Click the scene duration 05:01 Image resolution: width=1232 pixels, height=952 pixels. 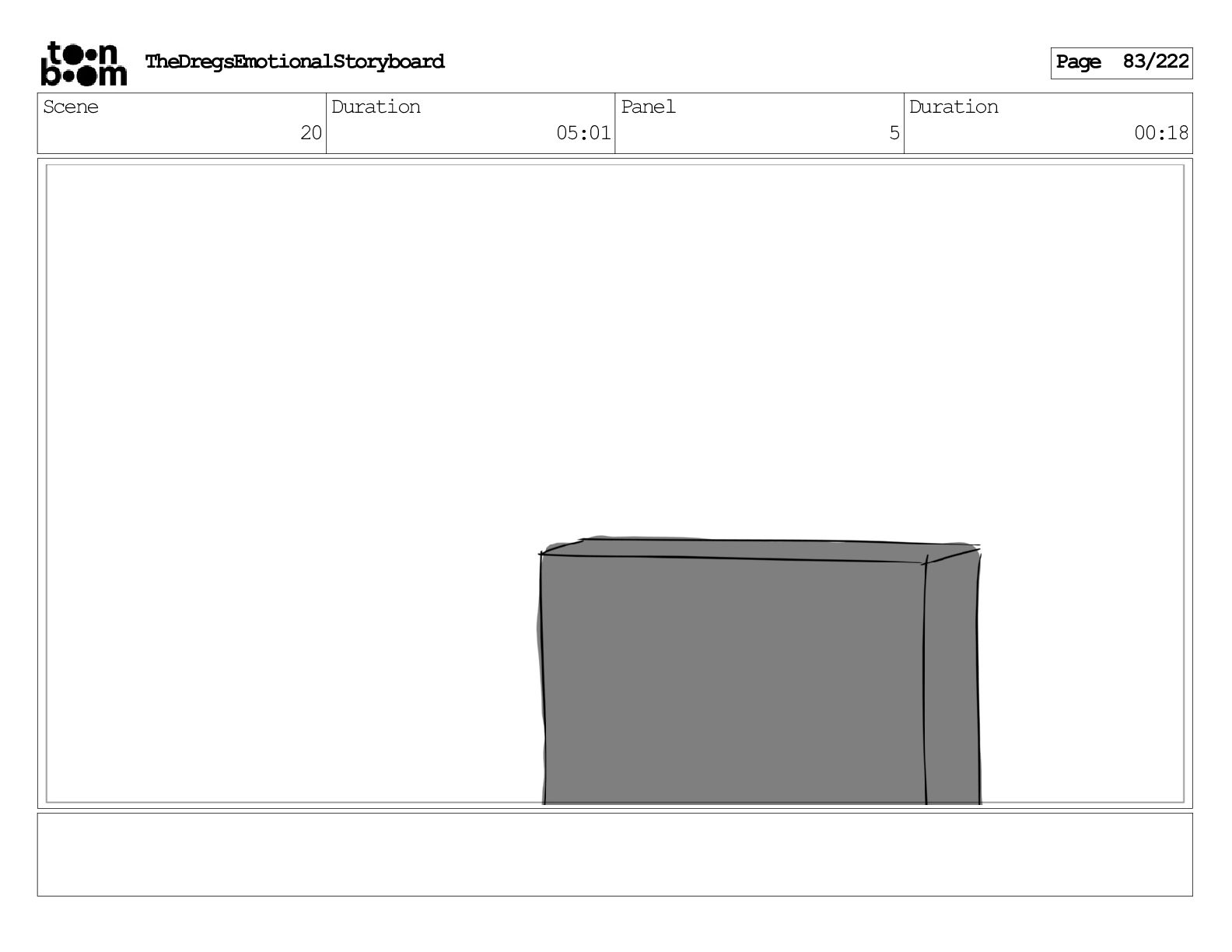coord(583,133)
